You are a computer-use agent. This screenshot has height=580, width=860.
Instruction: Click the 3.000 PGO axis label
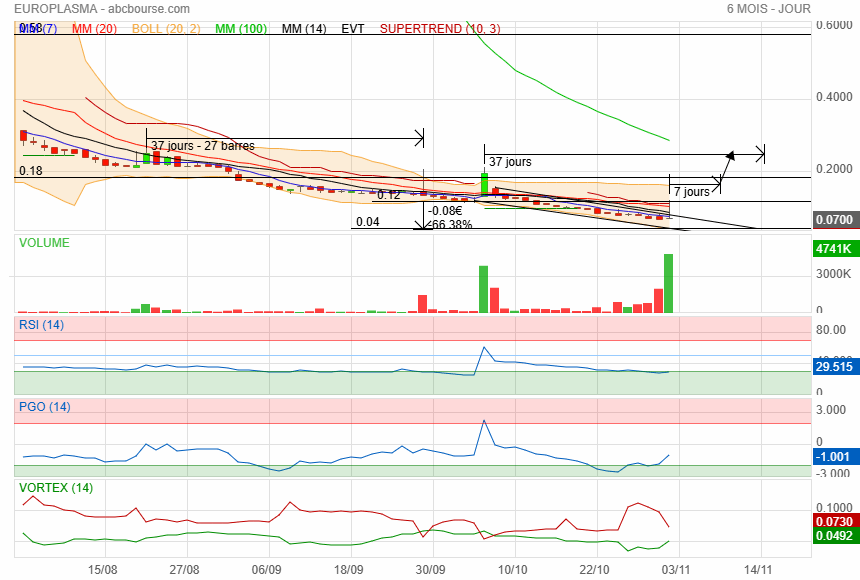[830, 410]
